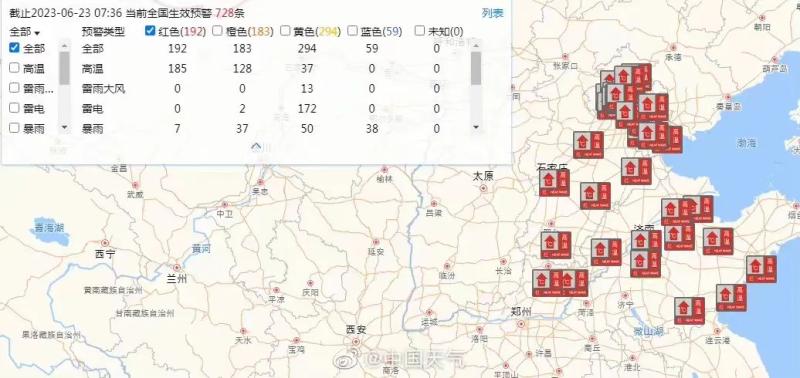The image size is (800, 378).
Task: Select the 临汾 city marker
Action: click(447, 266)
